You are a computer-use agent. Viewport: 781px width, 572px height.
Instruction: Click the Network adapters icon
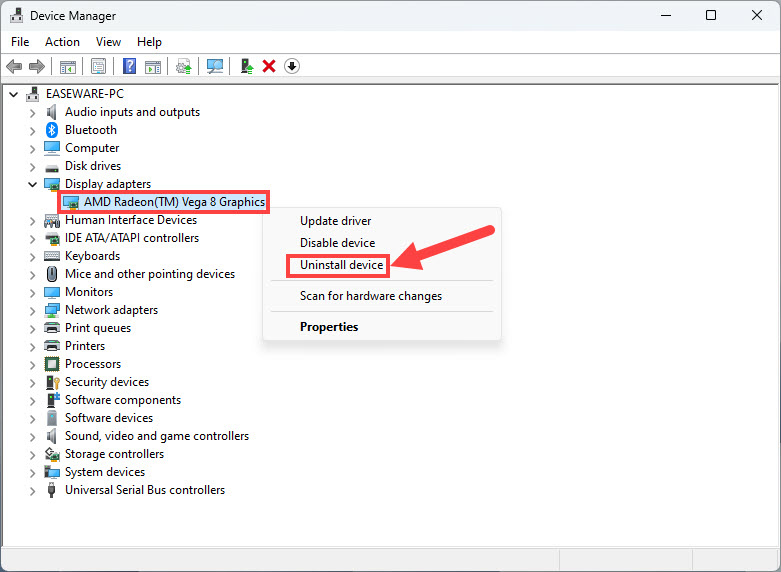[x=52, y=310]
